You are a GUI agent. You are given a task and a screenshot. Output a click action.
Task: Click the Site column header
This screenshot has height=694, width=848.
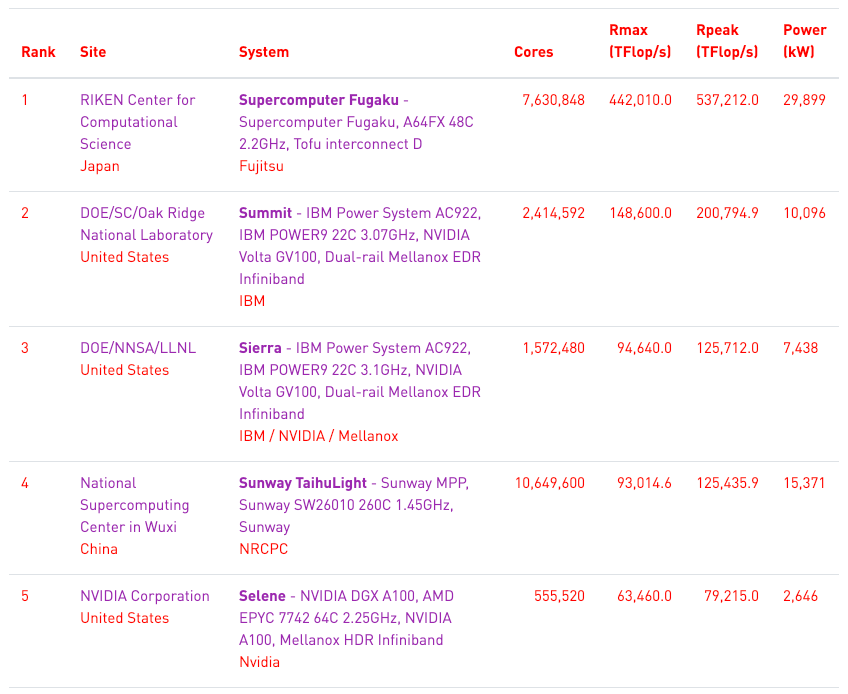(x=93, y=52)
